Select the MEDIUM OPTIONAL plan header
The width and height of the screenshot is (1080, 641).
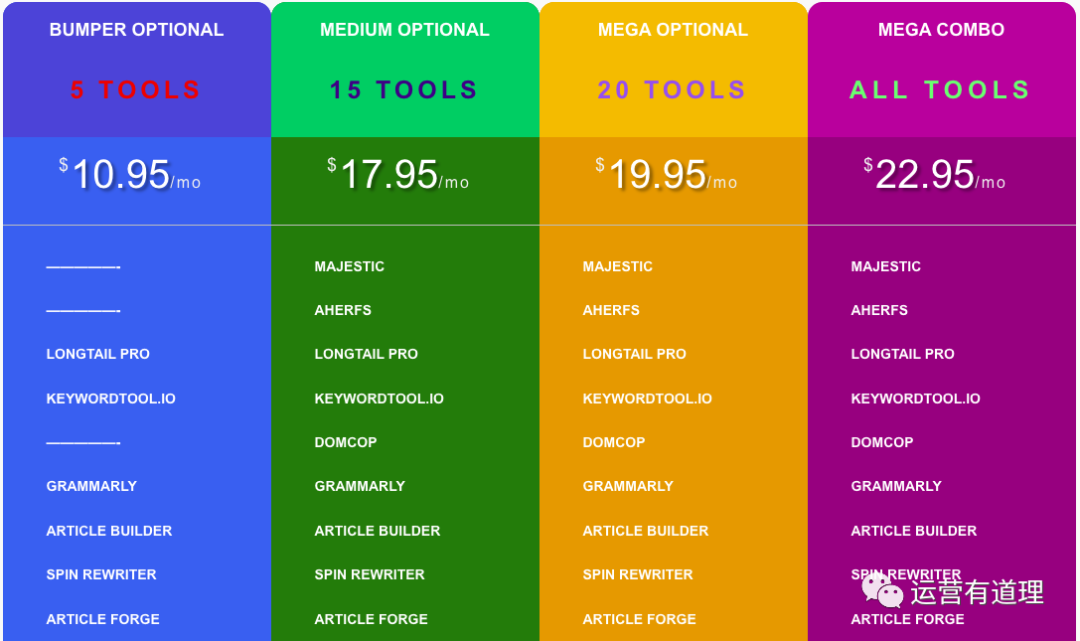pyautogui.click(x=405, y=30)
